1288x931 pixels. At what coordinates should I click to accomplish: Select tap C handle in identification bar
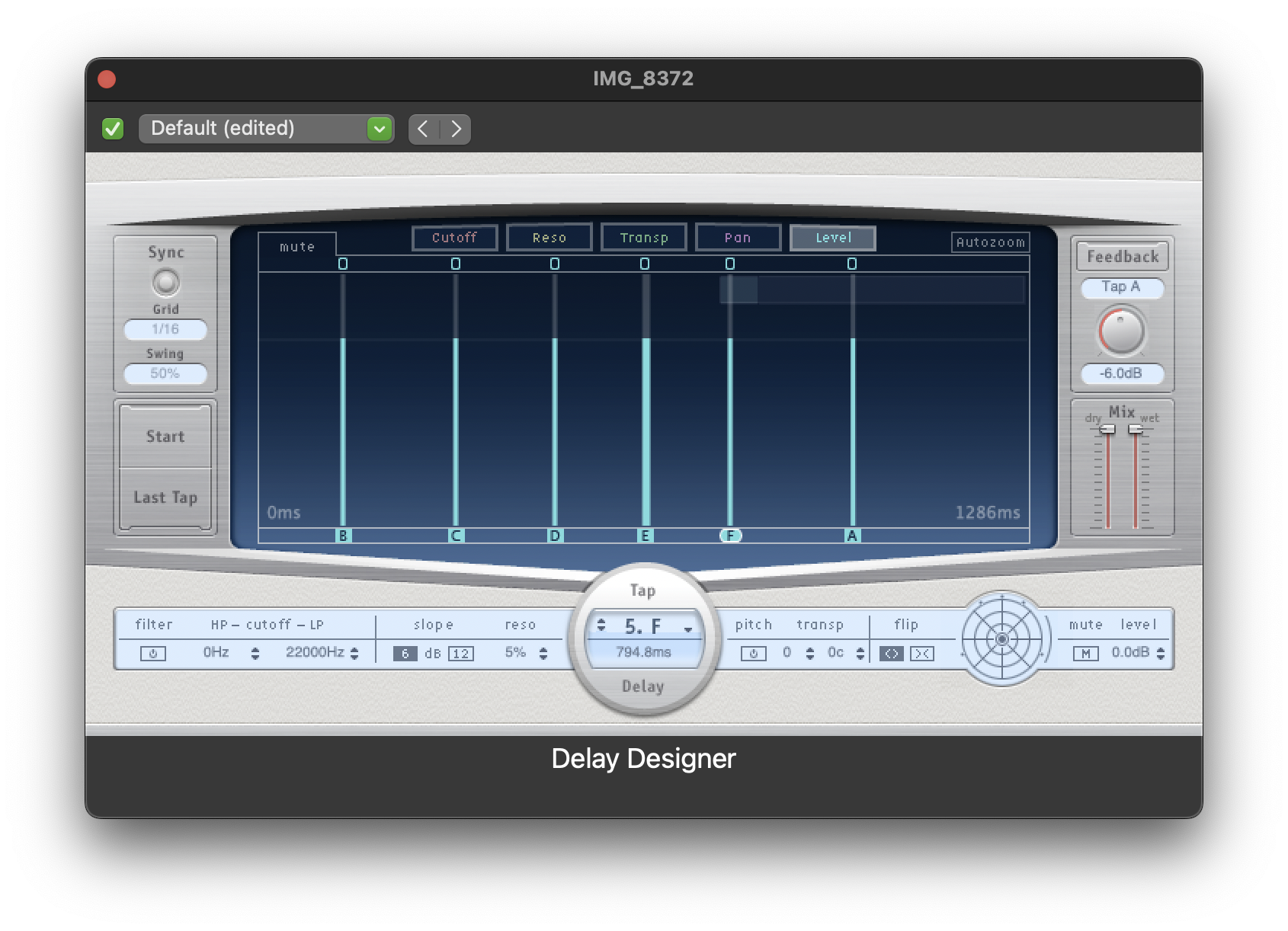[x=456, y=536]
